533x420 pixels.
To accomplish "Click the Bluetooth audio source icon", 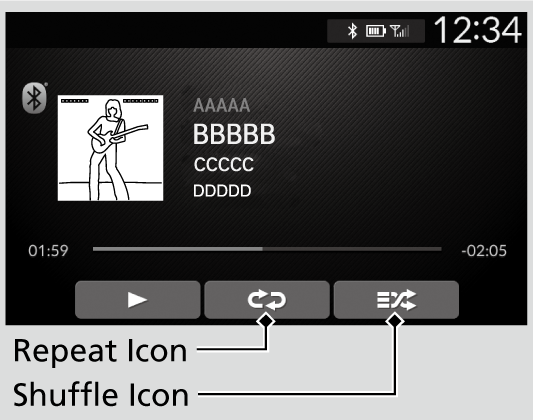I will pos(34,98).
